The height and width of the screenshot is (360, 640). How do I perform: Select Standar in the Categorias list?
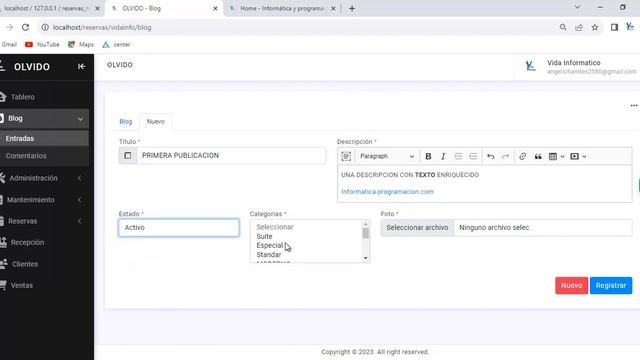[269, 255]
